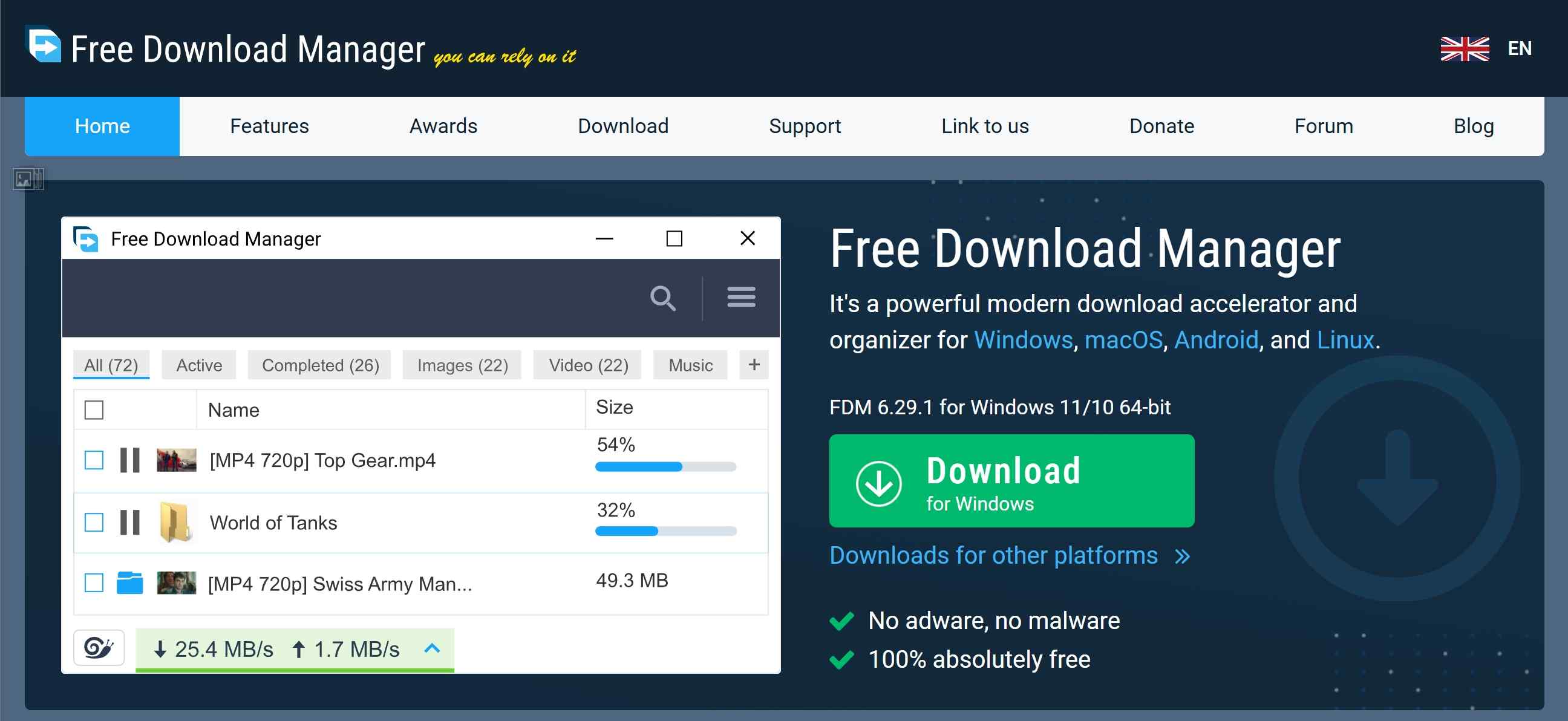Click the FDM app window title icon
Image resolution: width=1568 pixels, height=721 pixels.
click(86, 238)
